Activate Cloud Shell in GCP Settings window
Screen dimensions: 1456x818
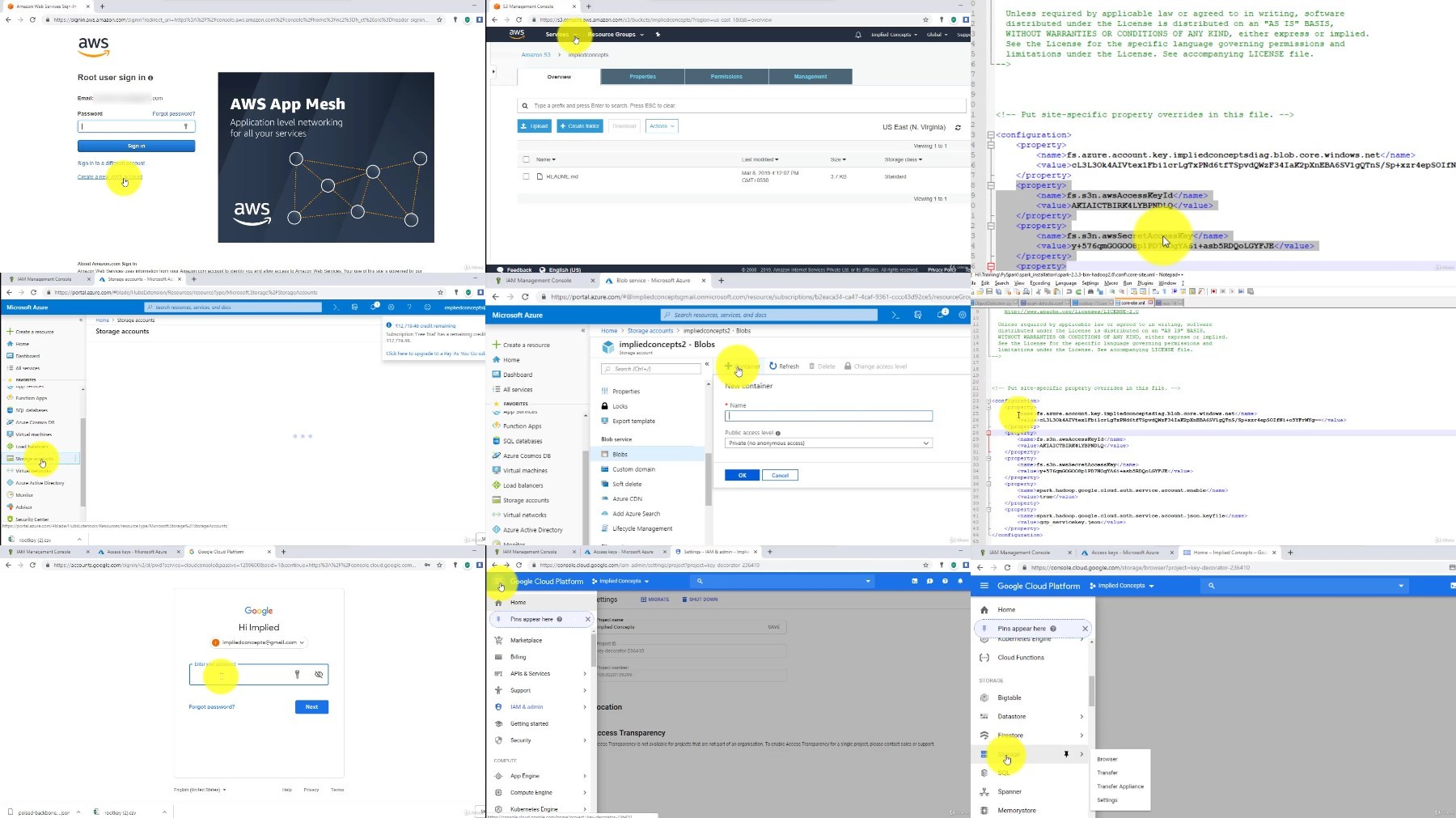point(915,581)
